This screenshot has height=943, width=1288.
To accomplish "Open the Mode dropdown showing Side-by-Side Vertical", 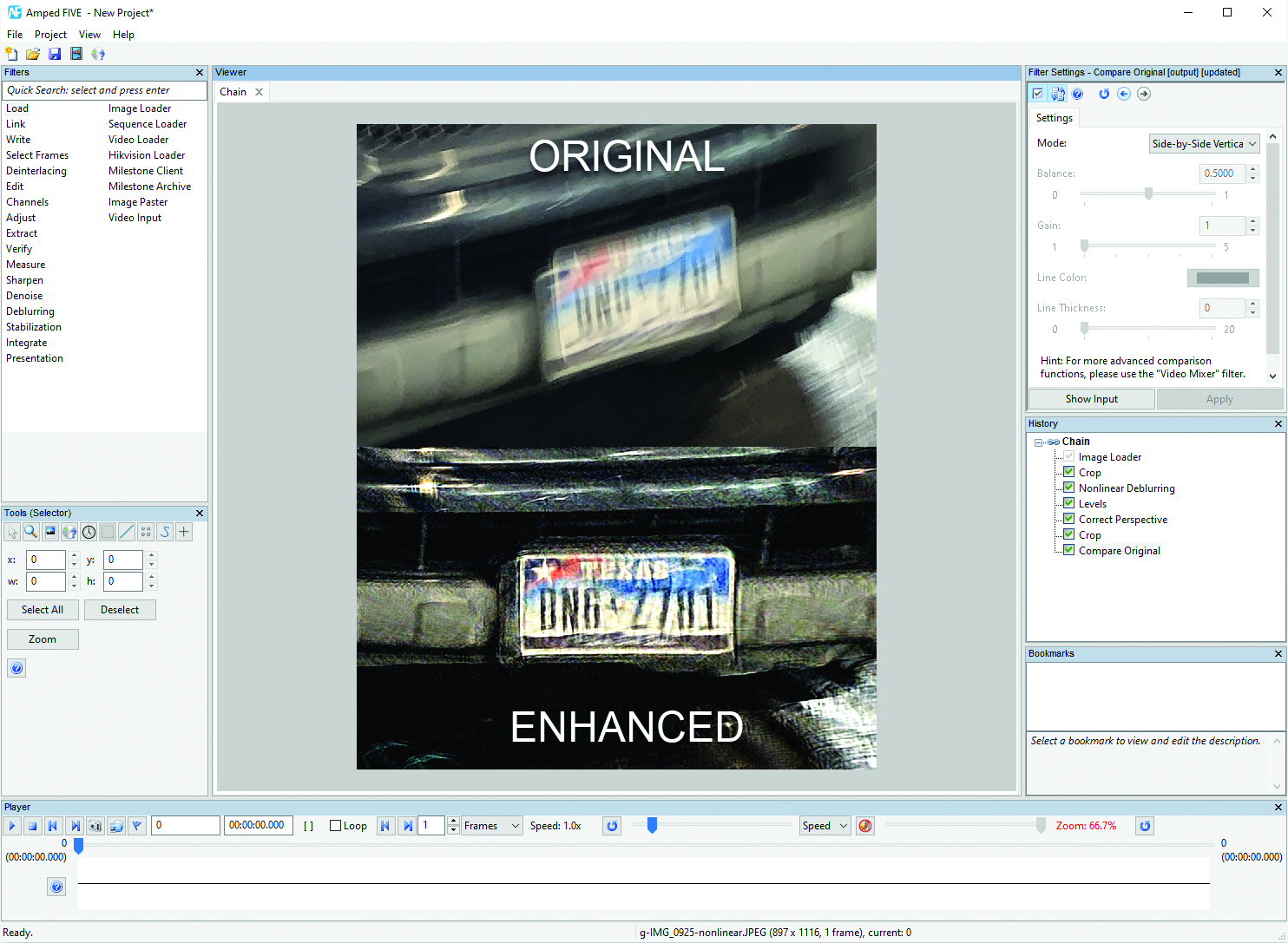I will 1203,144.
